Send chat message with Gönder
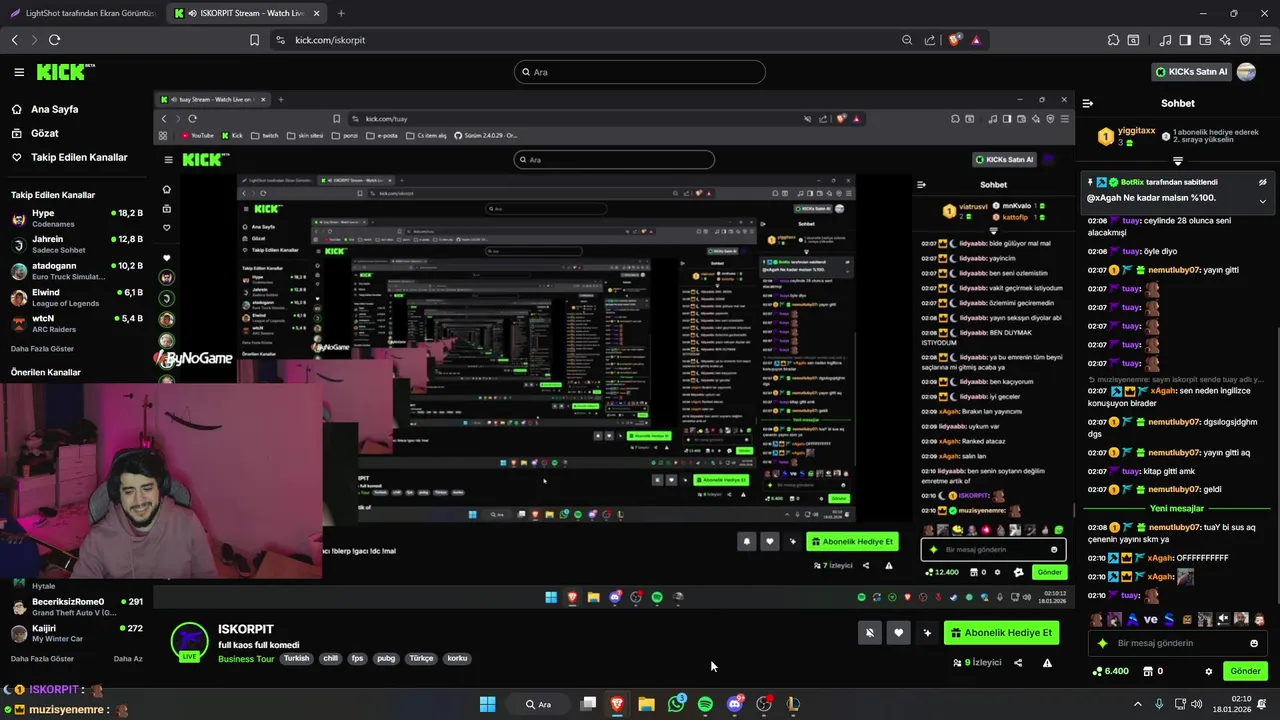This screenshot has height=720, width=1280. click(x=1245, y=671)
